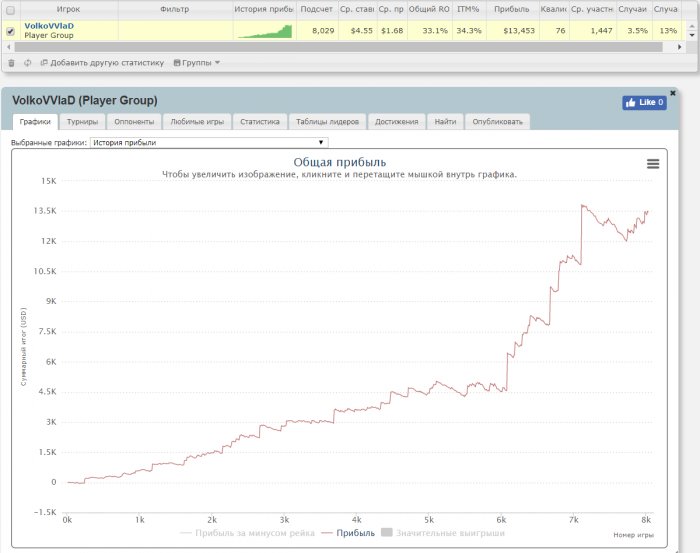The height and width of the screenshot is (553, 700).
Task: Toggle Прибыль за минусом рейка legend
Action: click(247, 533)
